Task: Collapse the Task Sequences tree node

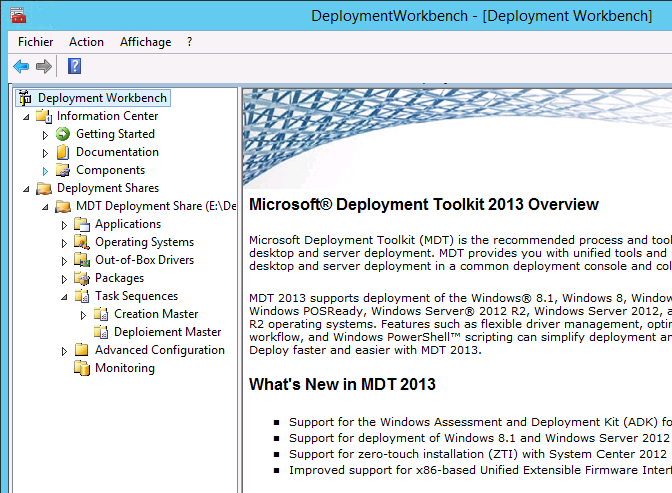Action: click(x=64, y=297)
